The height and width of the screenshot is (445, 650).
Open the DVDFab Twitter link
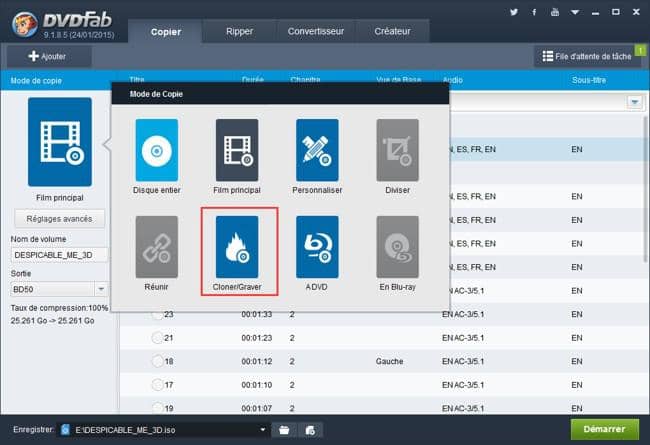[514, 12]
